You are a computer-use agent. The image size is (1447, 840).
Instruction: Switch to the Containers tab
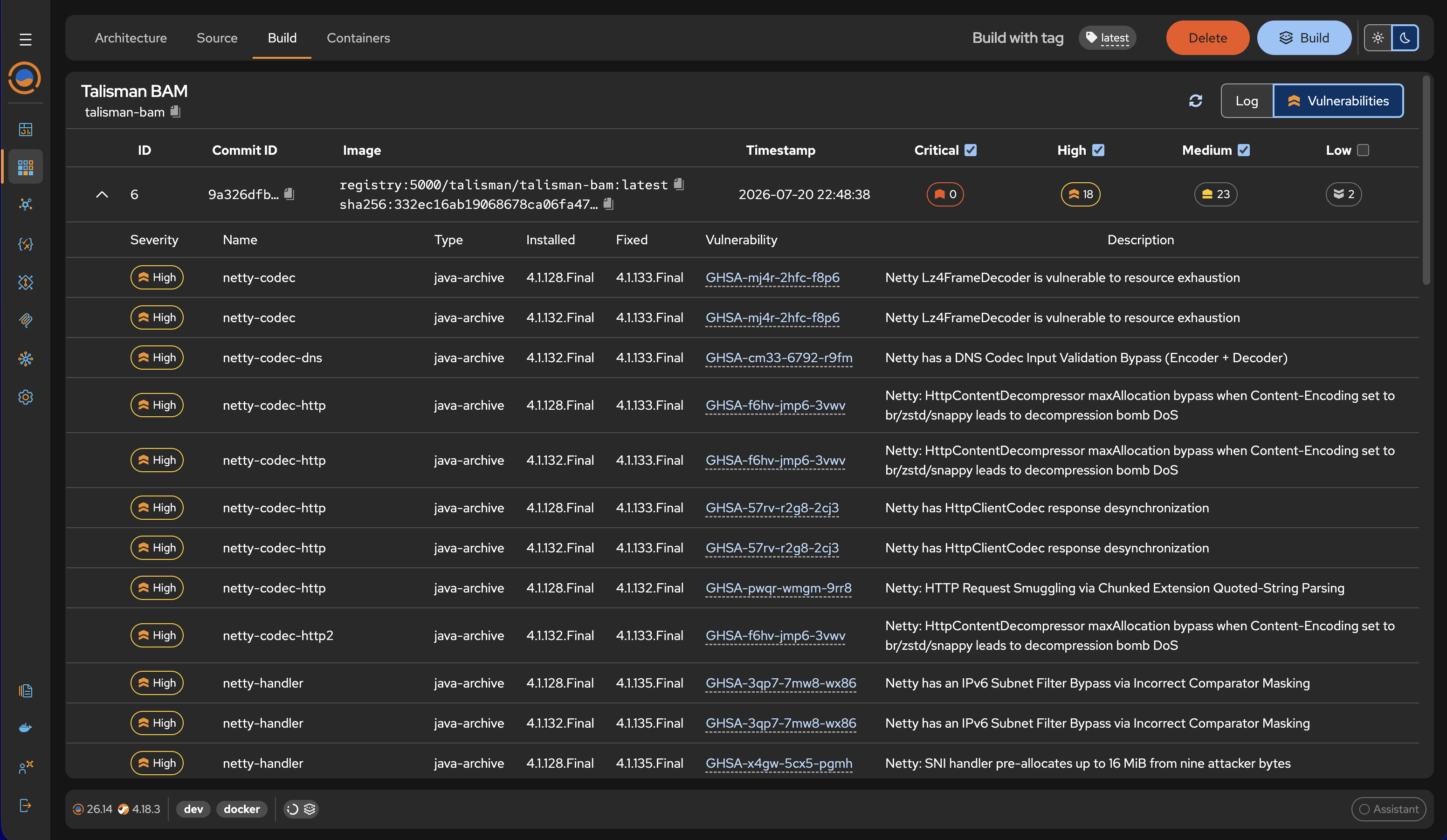[358, 38]
